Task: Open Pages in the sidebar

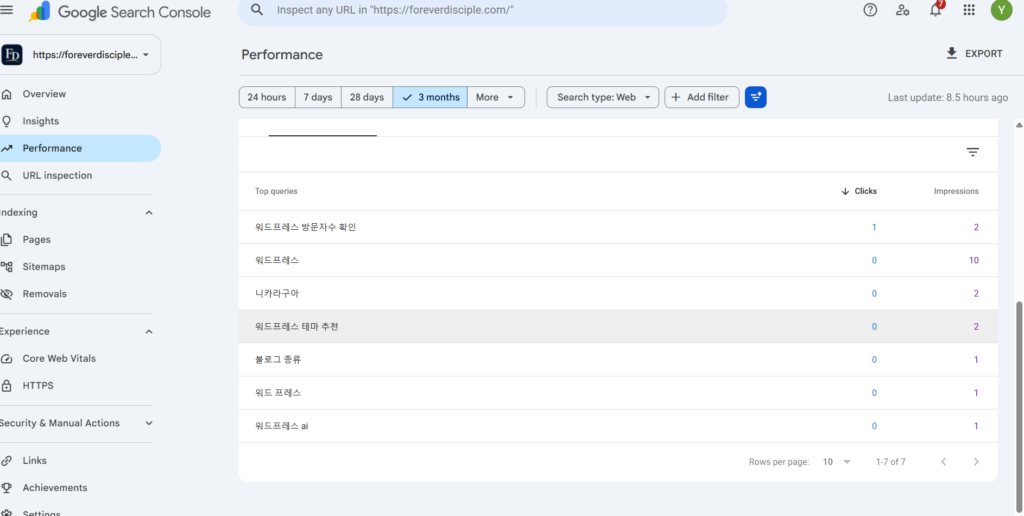Action: tap(37, 240)
